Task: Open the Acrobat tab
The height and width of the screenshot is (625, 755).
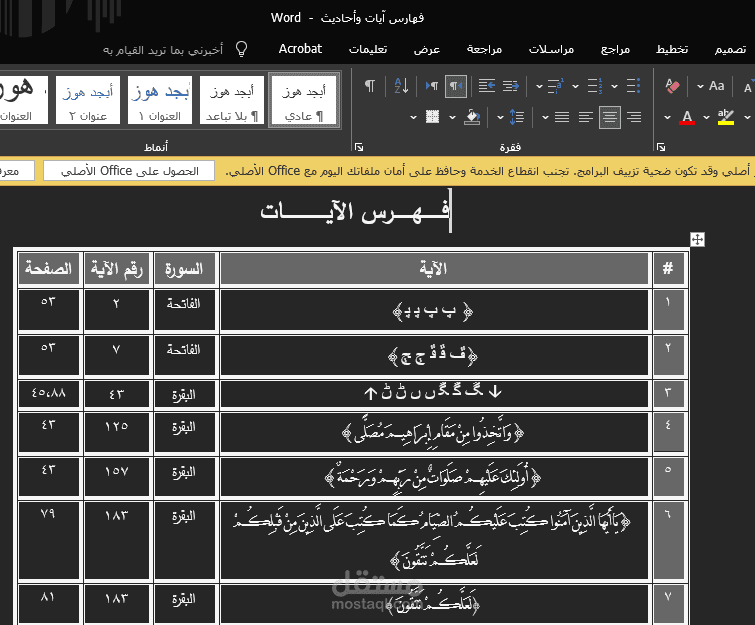Action: (300, 49)
